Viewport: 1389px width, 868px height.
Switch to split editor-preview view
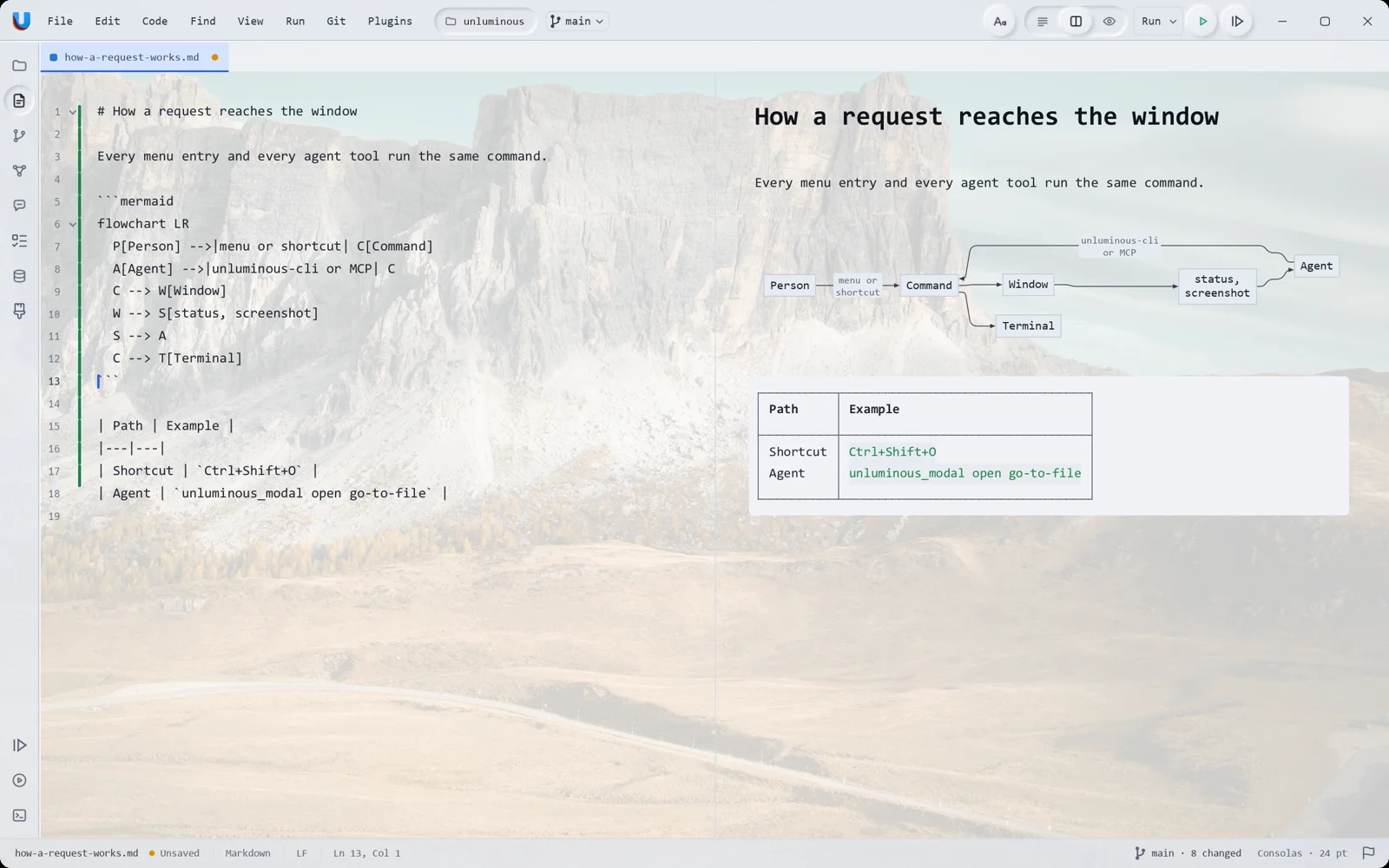[1076, 22]
